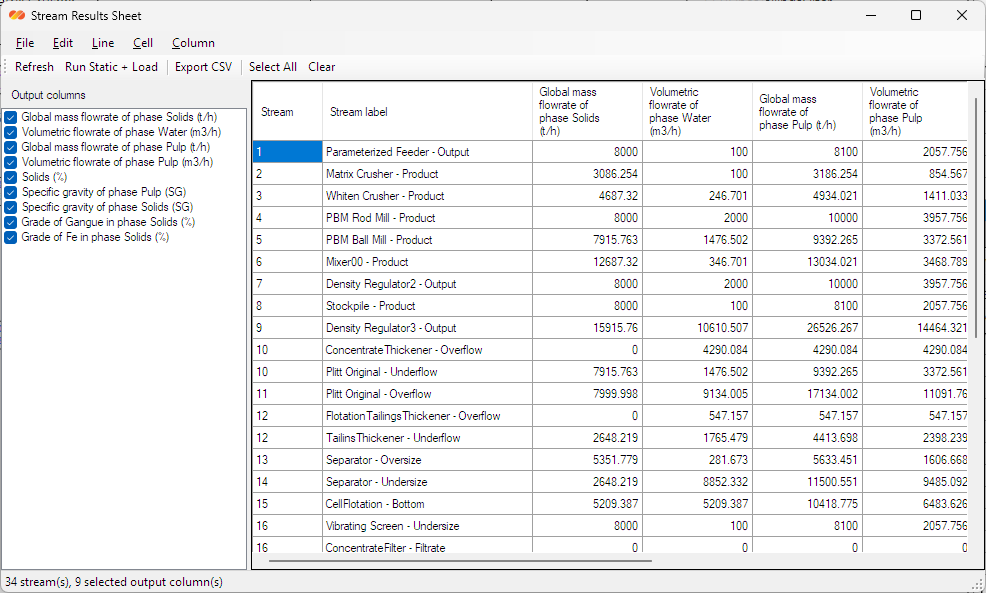This screenshot has height=593, width=986.
Task: Select 'Density Regulator2 - Output' cell
Action: tap(427, 284)
